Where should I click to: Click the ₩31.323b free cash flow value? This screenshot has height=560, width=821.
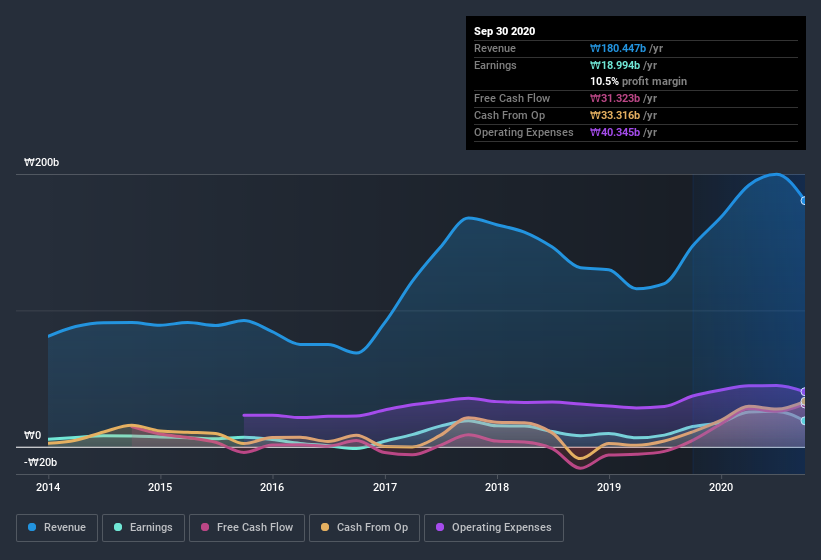[615, 98]
